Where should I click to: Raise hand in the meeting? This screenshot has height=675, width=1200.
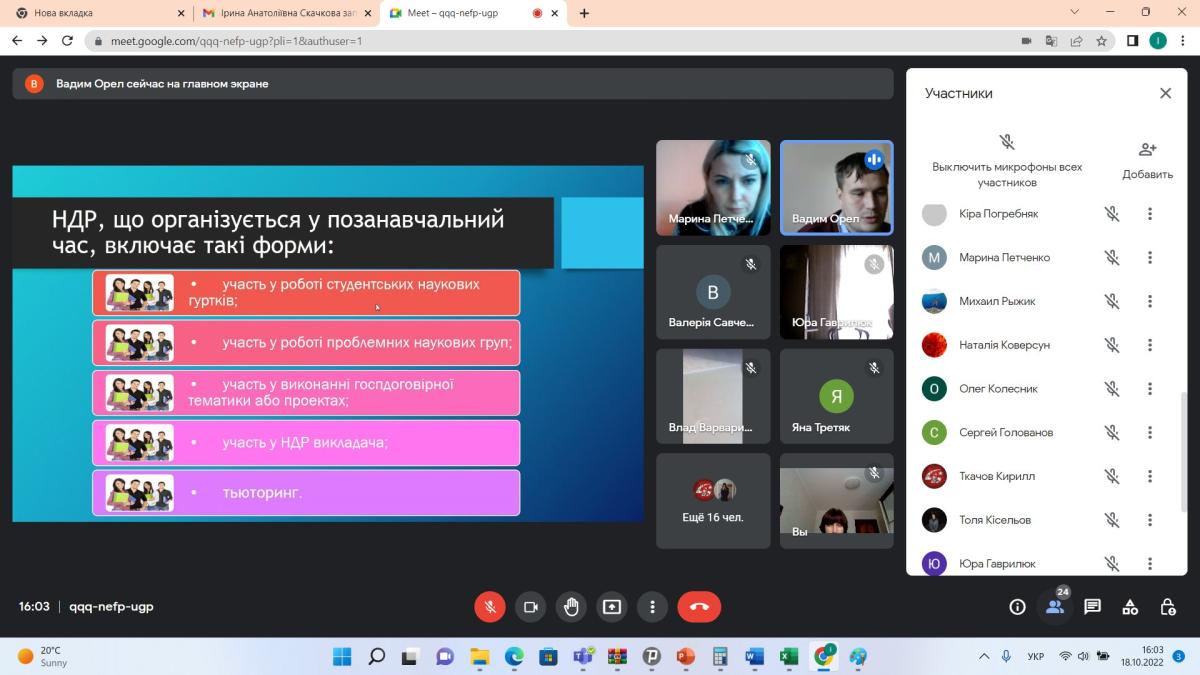(x=571, y=607)
